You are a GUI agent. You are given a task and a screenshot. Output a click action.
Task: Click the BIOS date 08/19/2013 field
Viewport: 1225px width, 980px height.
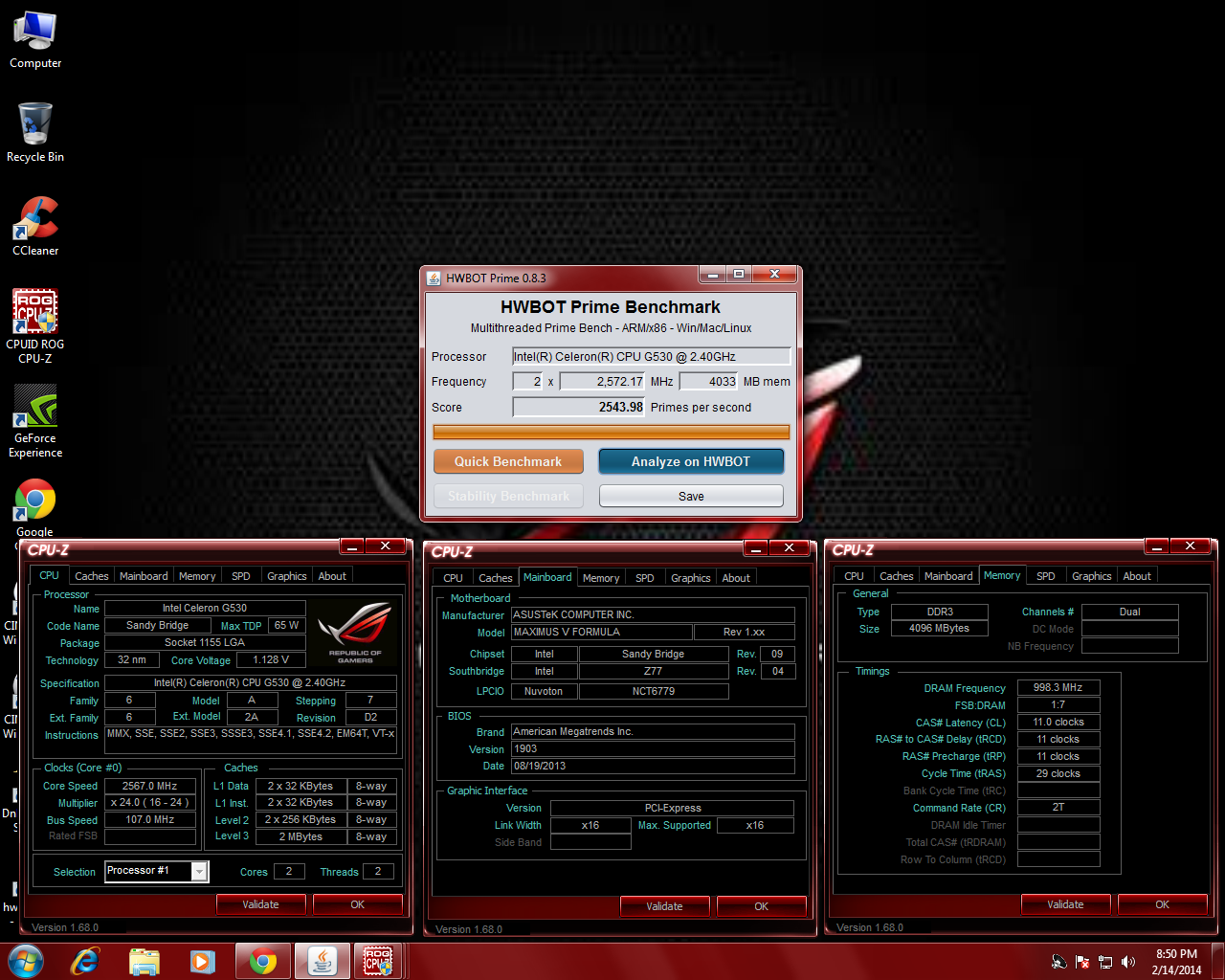[x=654, y=766]
